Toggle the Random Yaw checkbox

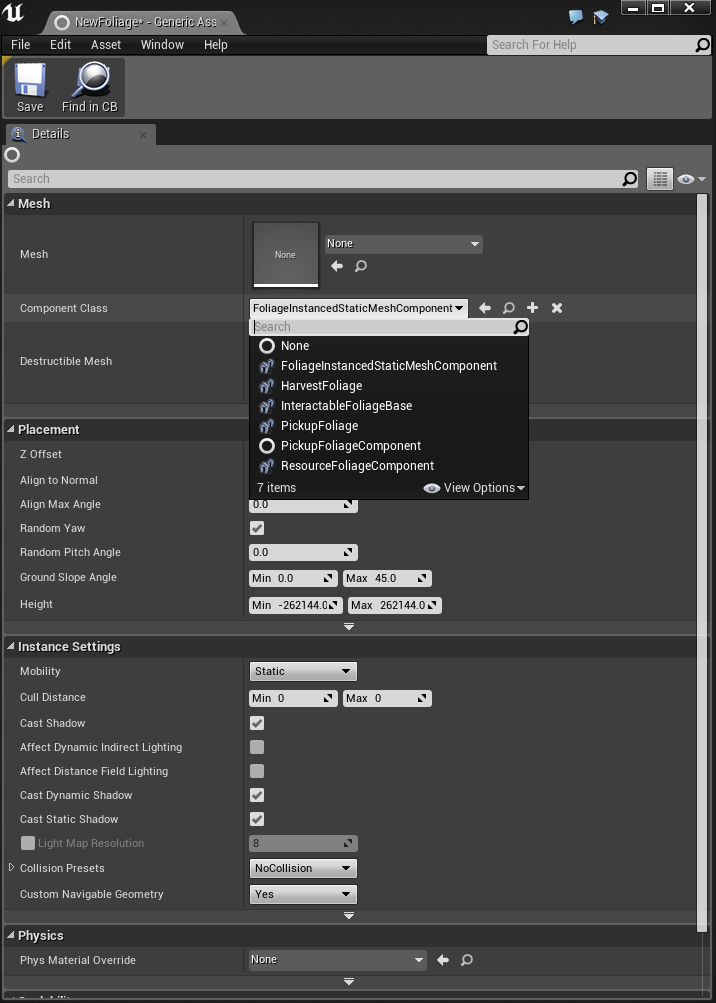tap(257, 528)
